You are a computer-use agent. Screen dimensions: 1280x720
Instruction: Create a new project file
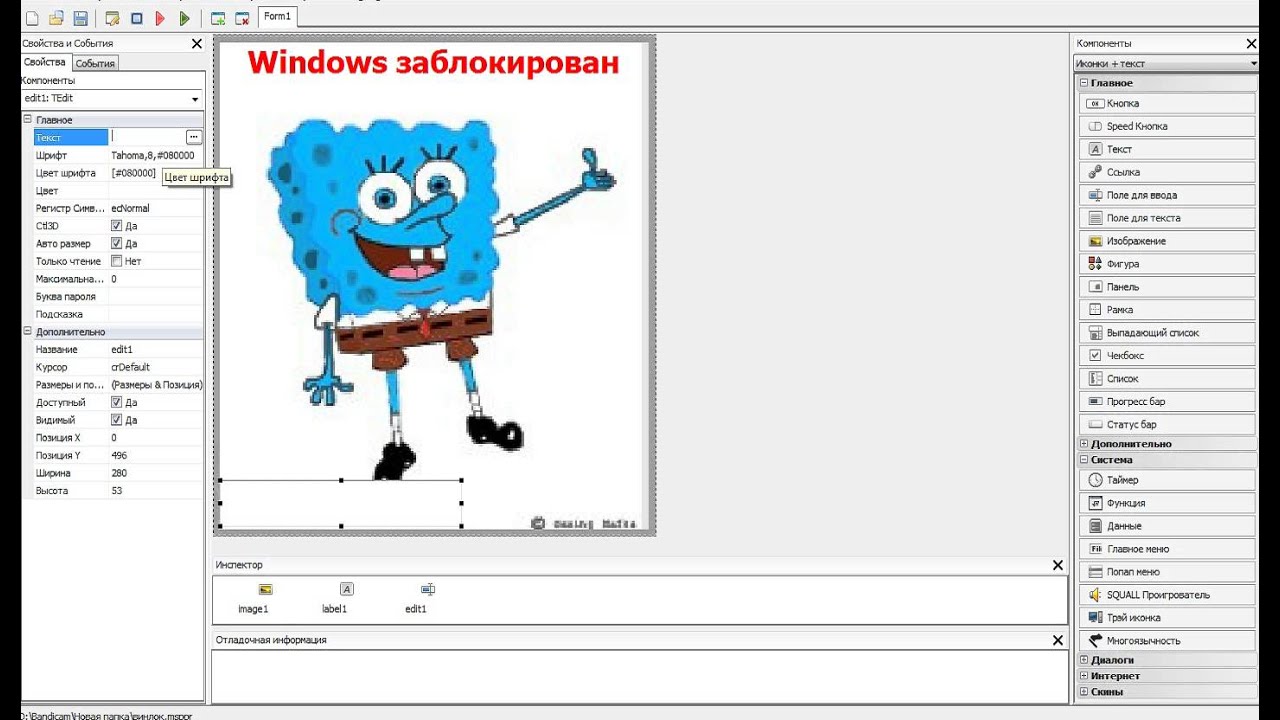click(x=32, y=18)
